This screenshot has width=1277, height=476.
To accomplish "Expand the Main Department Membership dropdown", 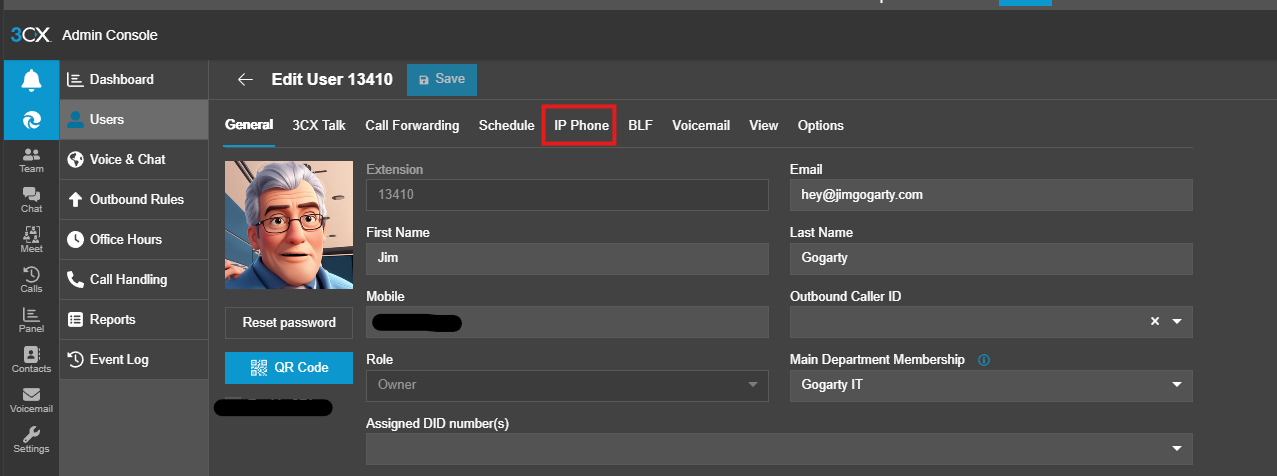I will (x=1177, y=385).
